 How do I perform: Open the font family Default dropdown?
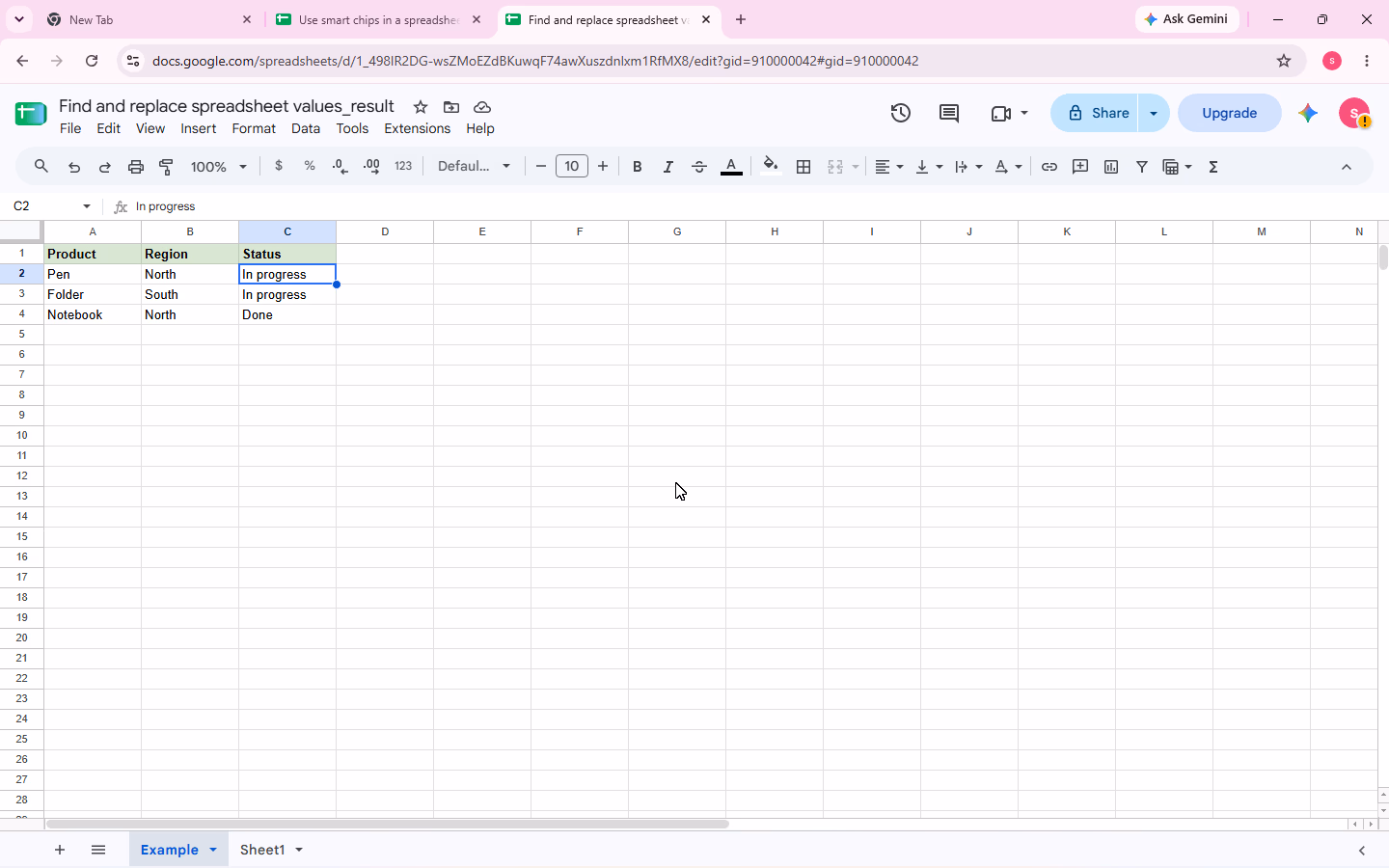point(475,166)
